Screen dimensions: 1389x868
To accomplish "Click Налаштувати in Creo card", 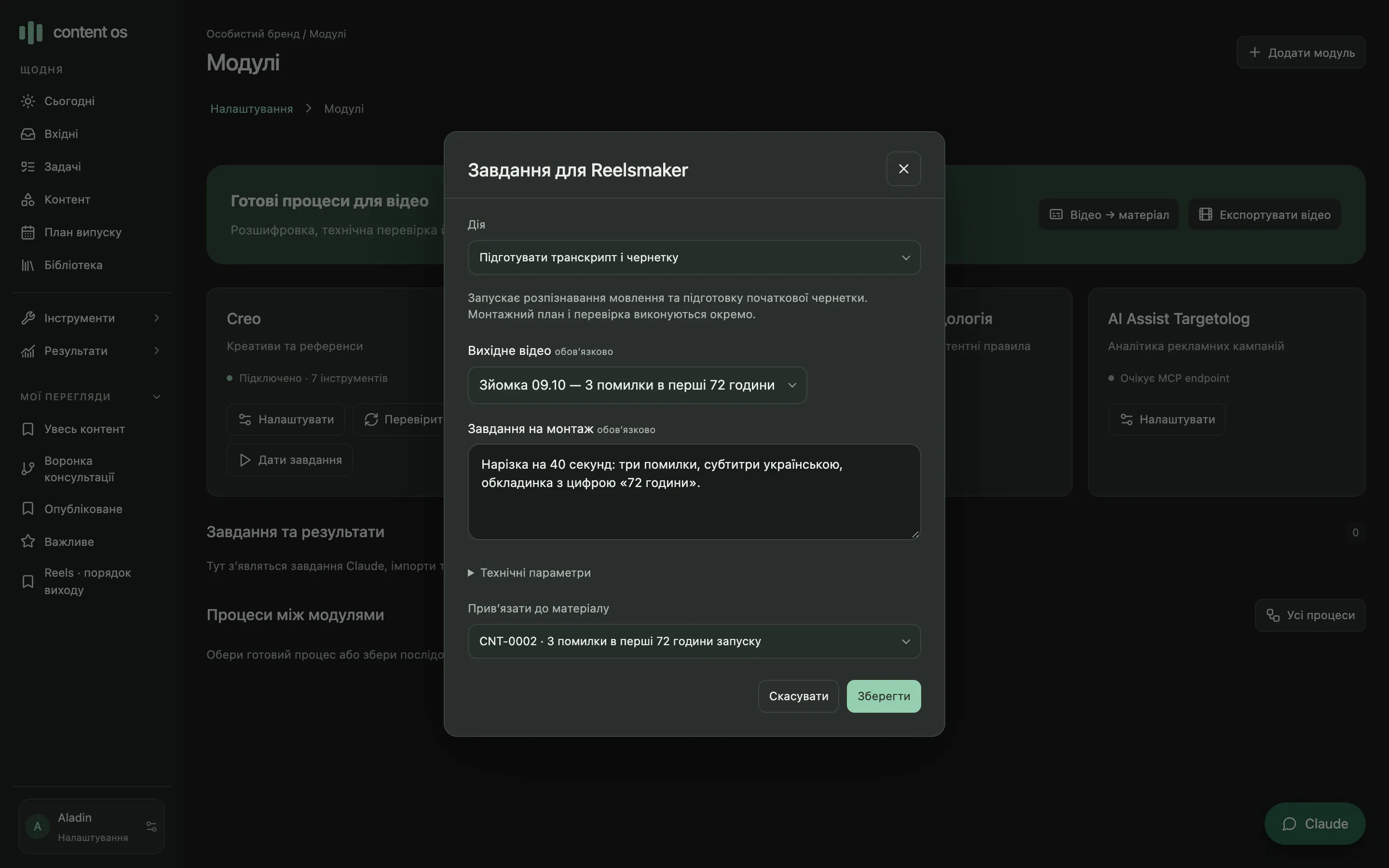I will (286, 419).
